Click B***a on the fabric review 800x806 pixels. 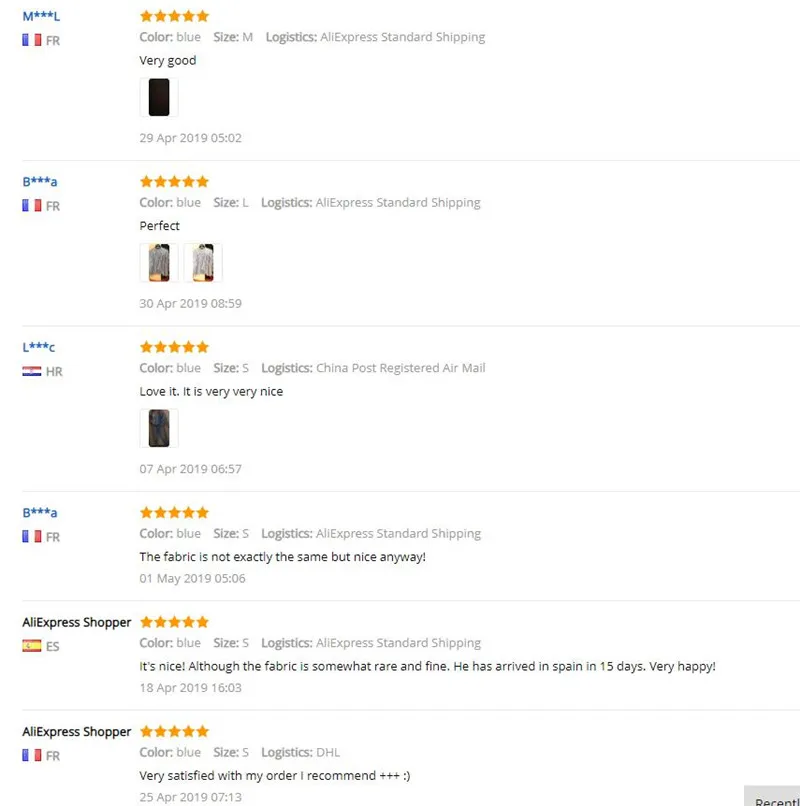(x=40, y=513)
